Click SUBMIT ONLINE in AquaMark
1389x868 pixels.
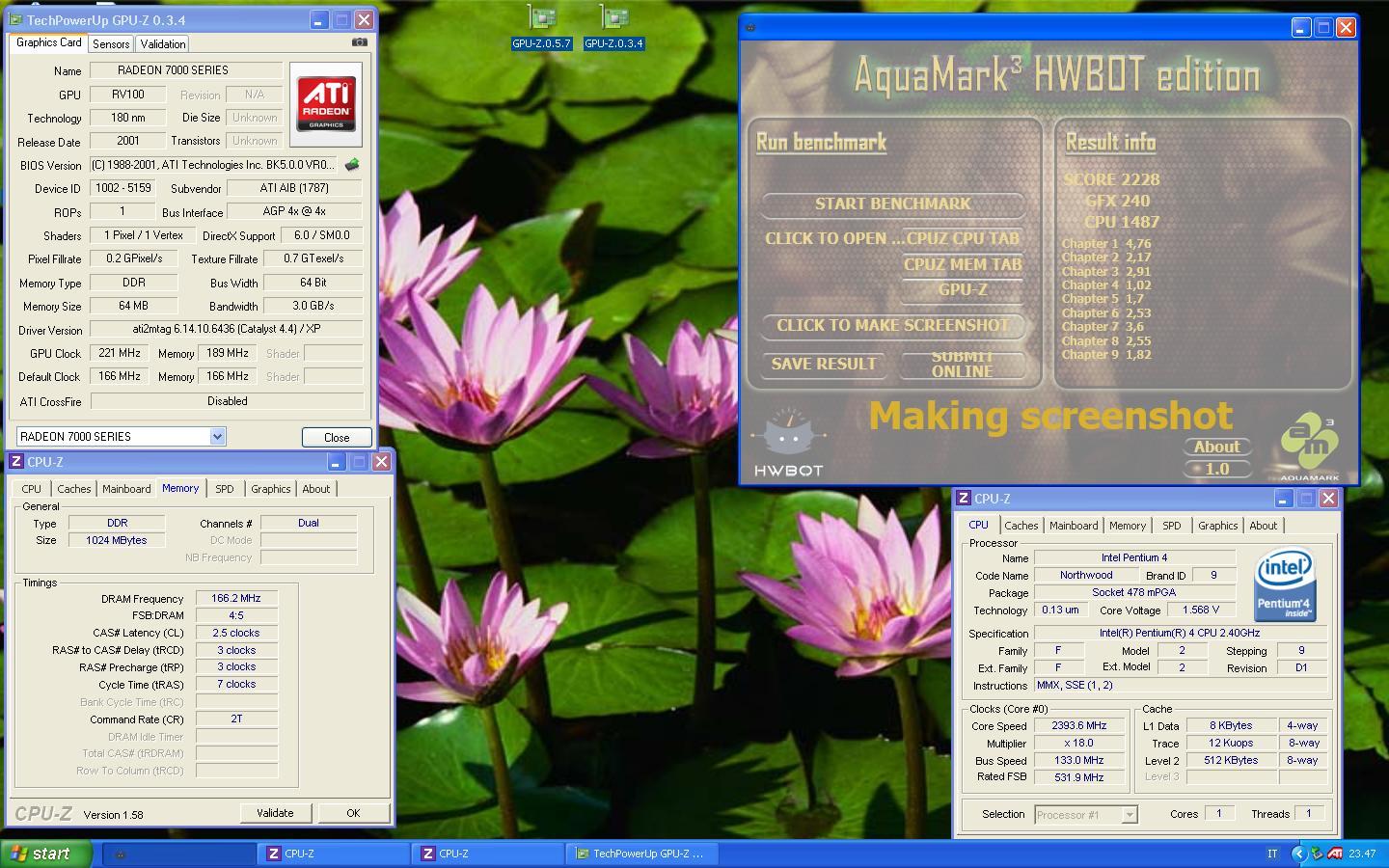point(962,364)
